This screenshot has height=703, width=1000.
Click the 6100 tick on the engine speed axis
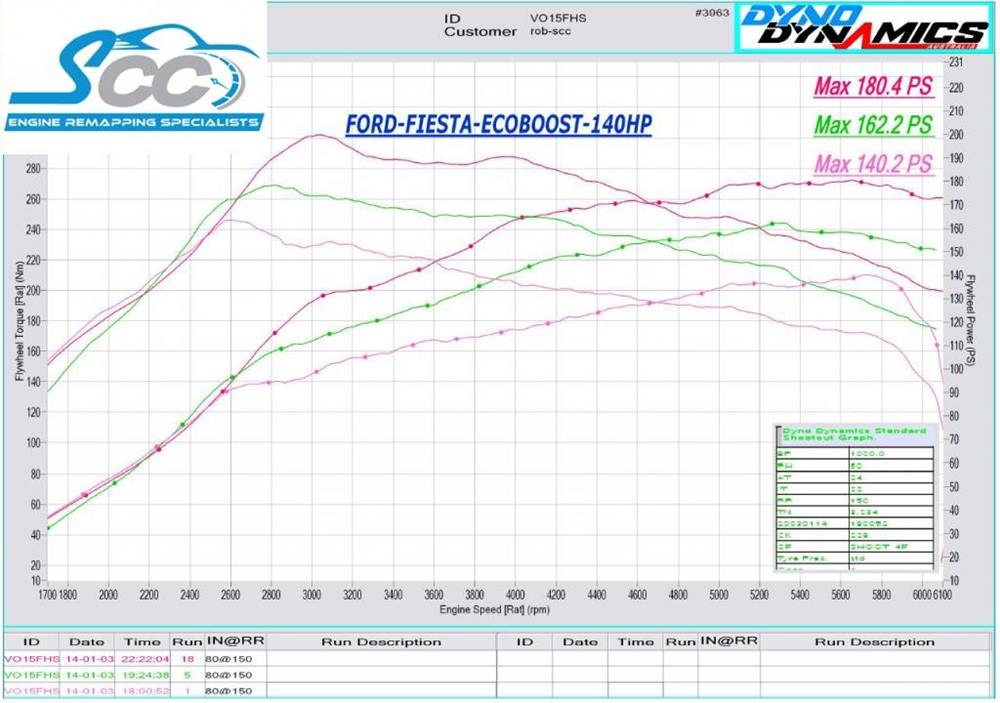tap(941, 595)
